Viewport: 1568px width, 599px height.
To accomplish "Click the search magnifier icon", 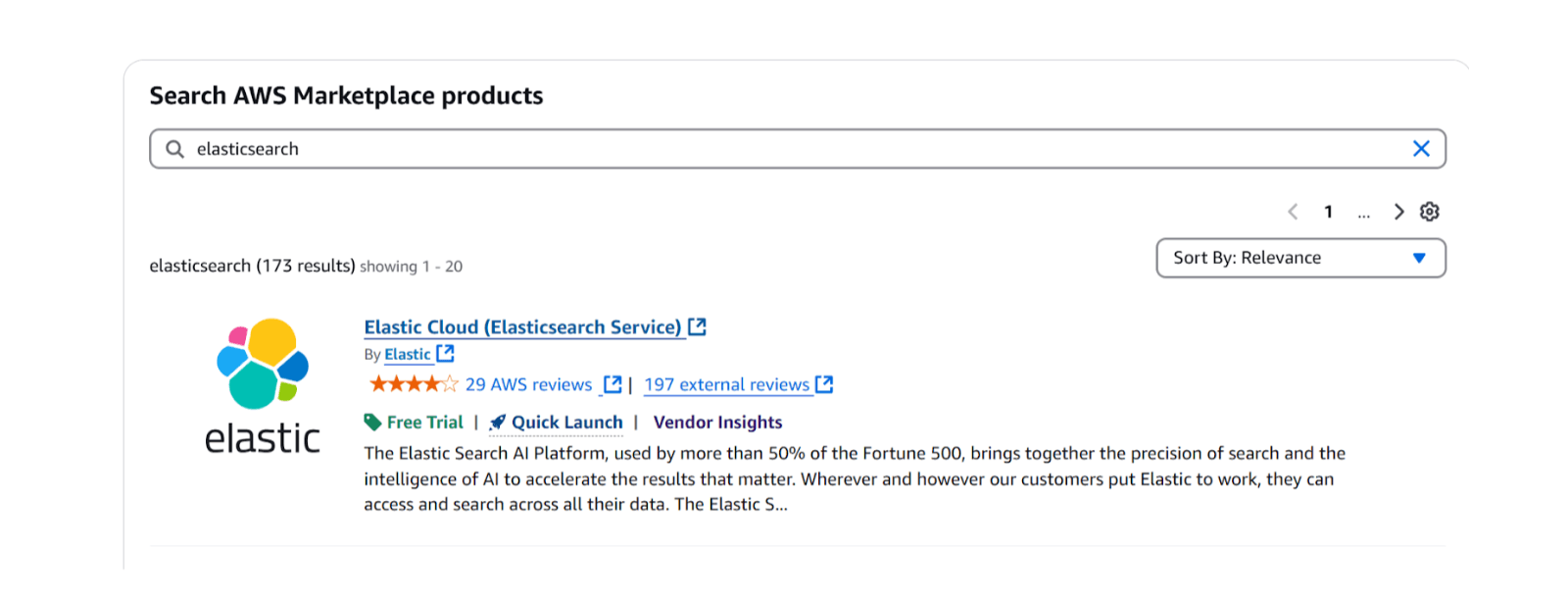I will (x=174, y=148).
